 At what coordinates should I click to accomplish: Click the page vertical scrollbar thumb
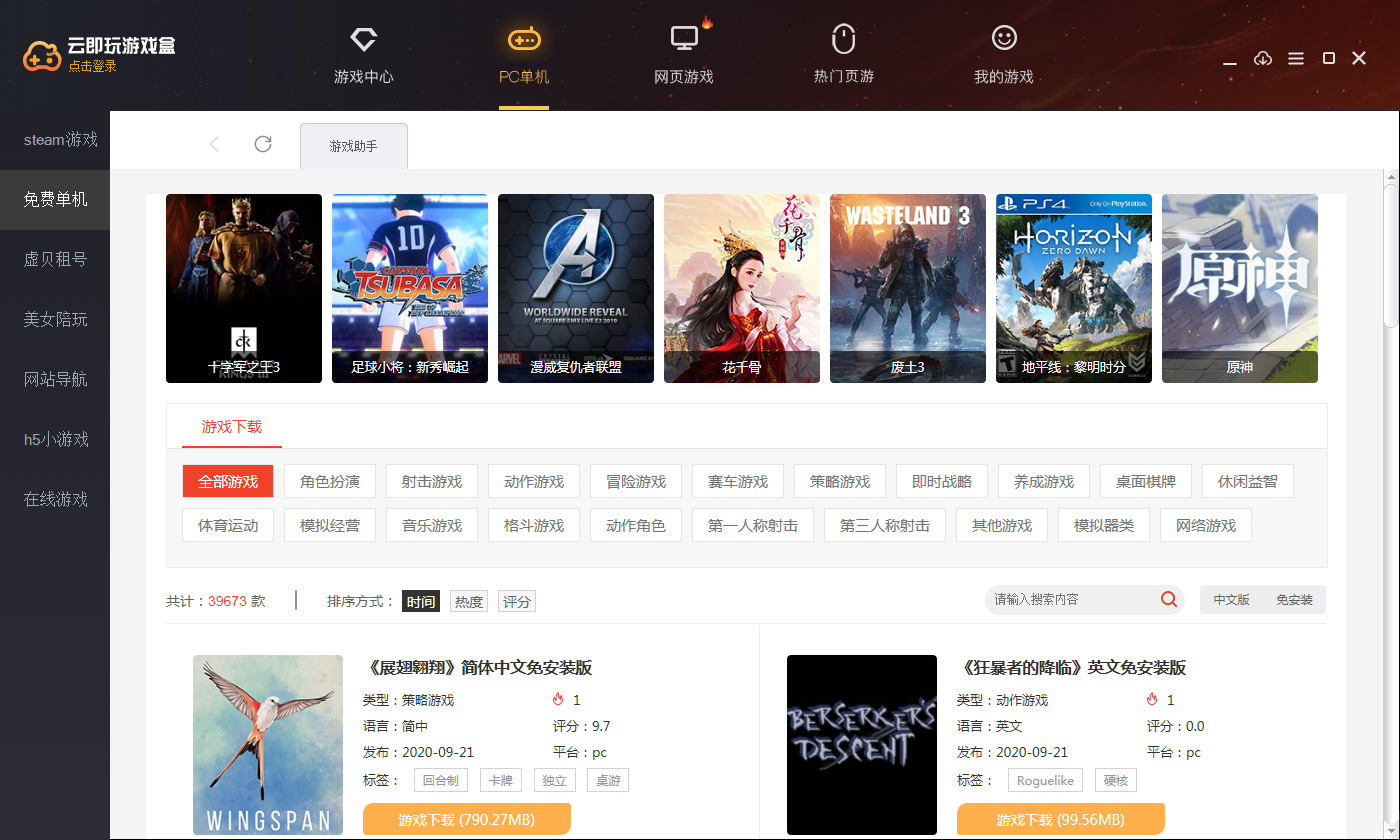(1391, 255)
